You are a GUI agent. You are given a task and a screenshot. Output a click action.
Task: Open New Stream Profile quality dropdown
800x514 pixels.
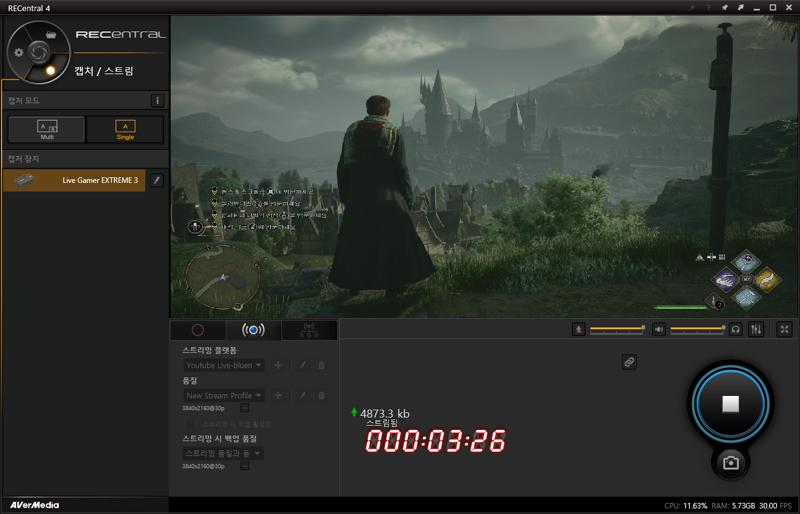coord(223,395)
